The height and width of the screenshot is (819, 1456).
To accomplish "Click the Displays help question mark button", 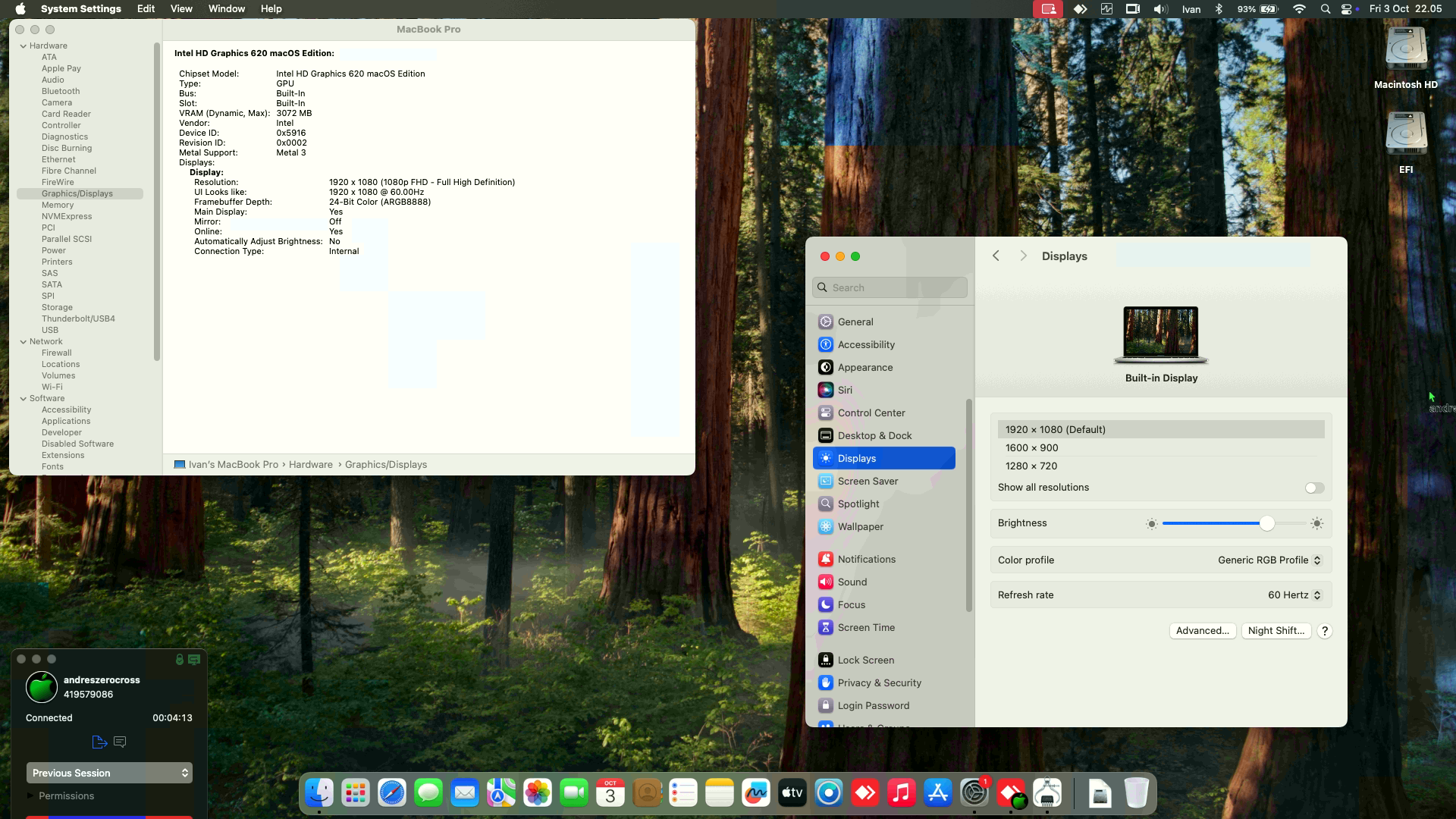I will 1325,631.
